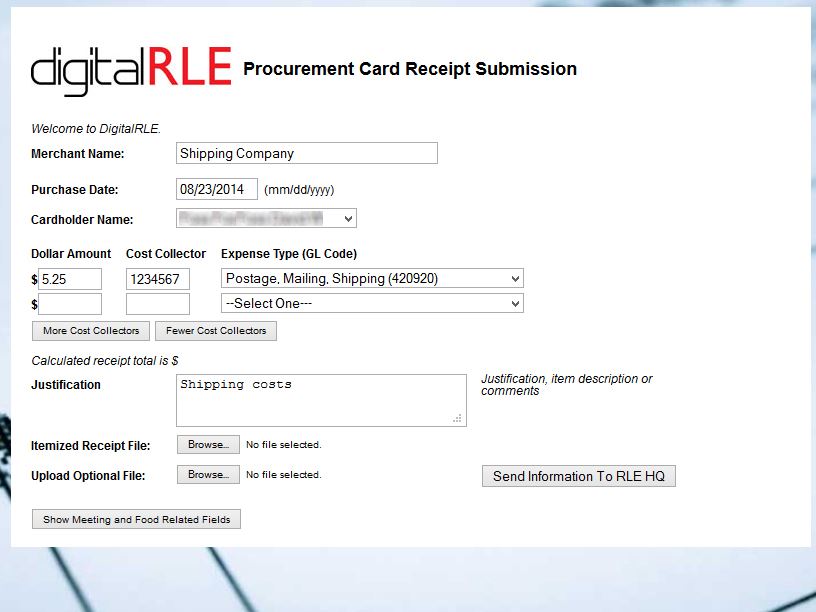Open the Postage, Mailing, Shipping expense dropdown

(x=372, y=279)
